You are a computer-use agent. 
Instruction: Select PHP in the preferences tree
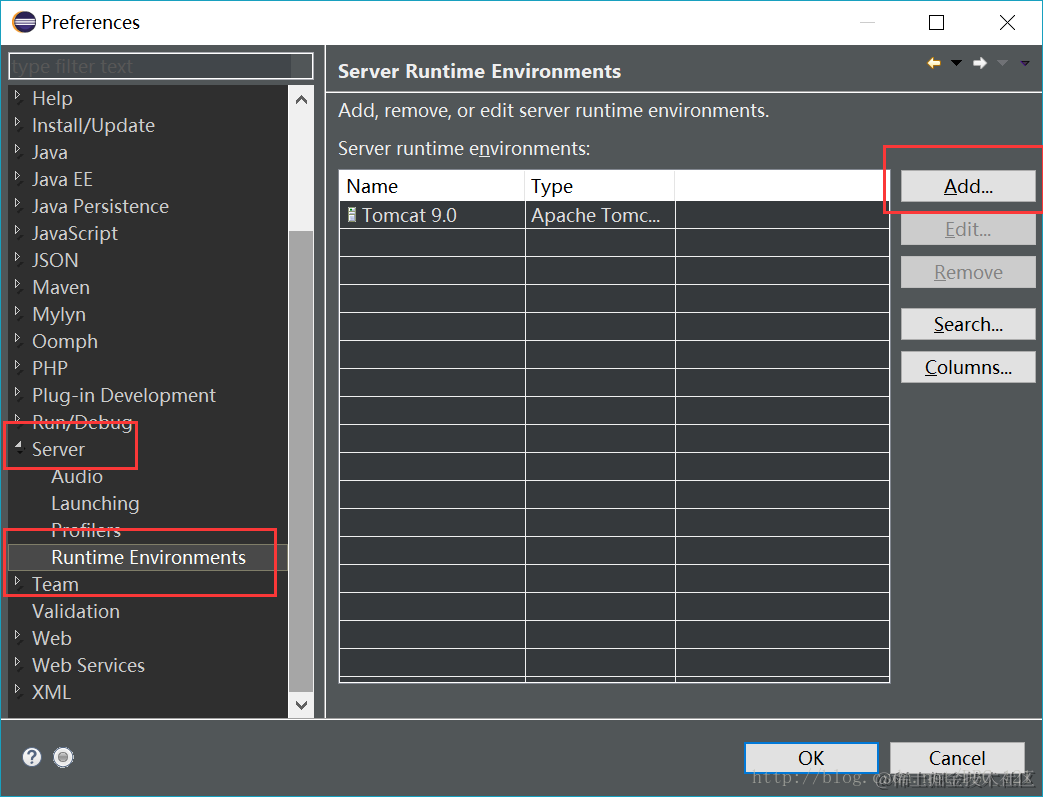[50, 368]
